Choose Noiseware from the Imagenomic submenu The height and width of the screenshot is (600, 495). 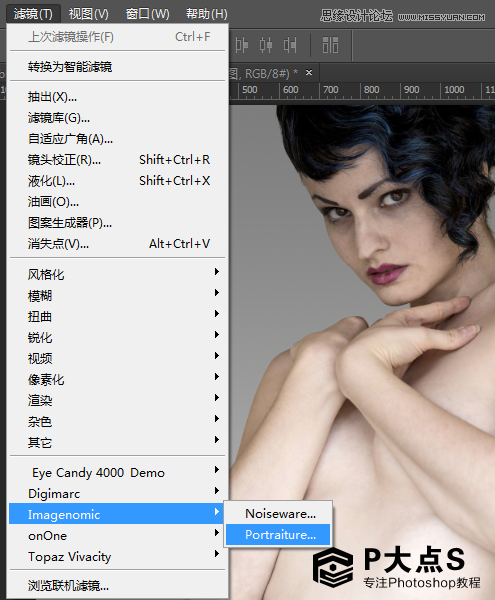[278, 514]
